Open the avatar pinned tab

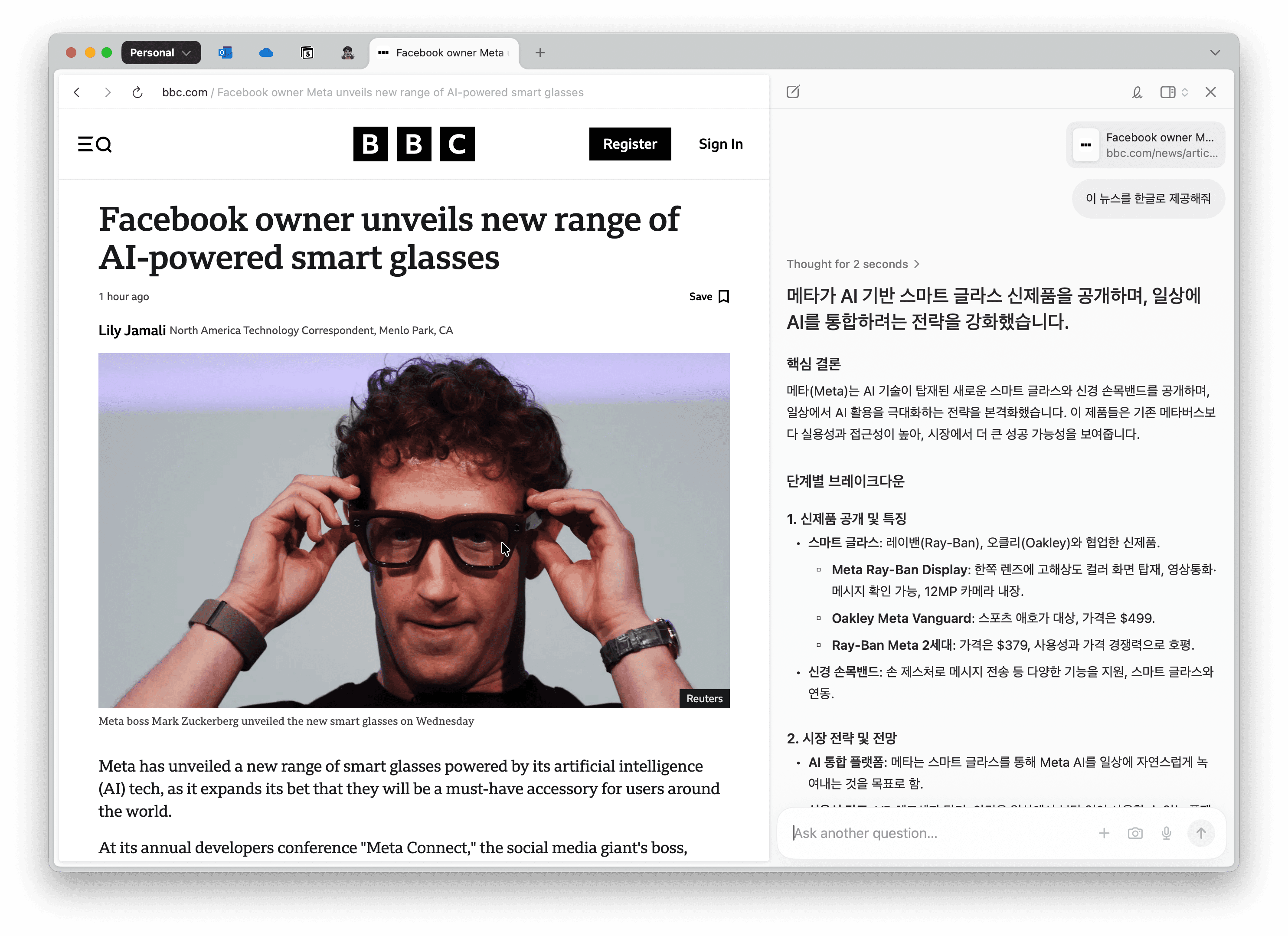click(347, 53)
